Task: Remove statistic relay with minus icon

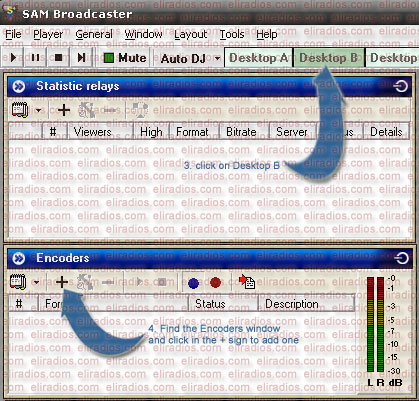Action: click(x=110, y=110)
